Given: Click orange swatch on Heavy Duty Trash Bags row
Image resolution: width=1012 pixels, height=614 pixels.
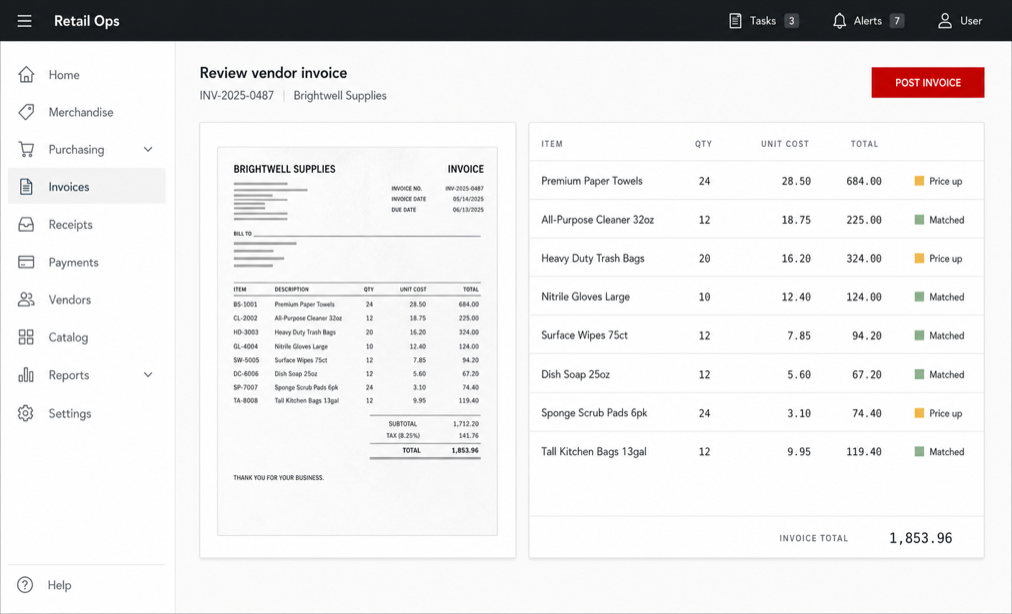Looking at the screenshot, I should [x=919, y=258].
